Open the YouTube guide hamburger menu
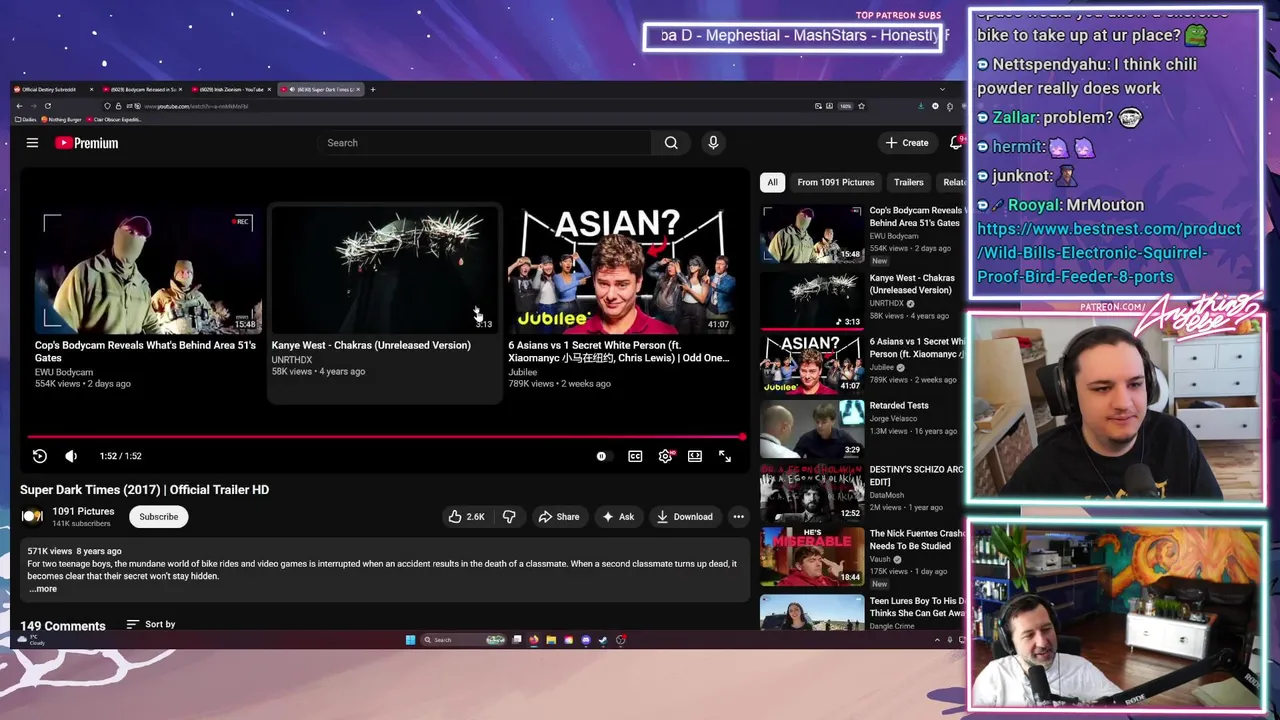This screenshot has width=1280, height=720. pos(32,143)
